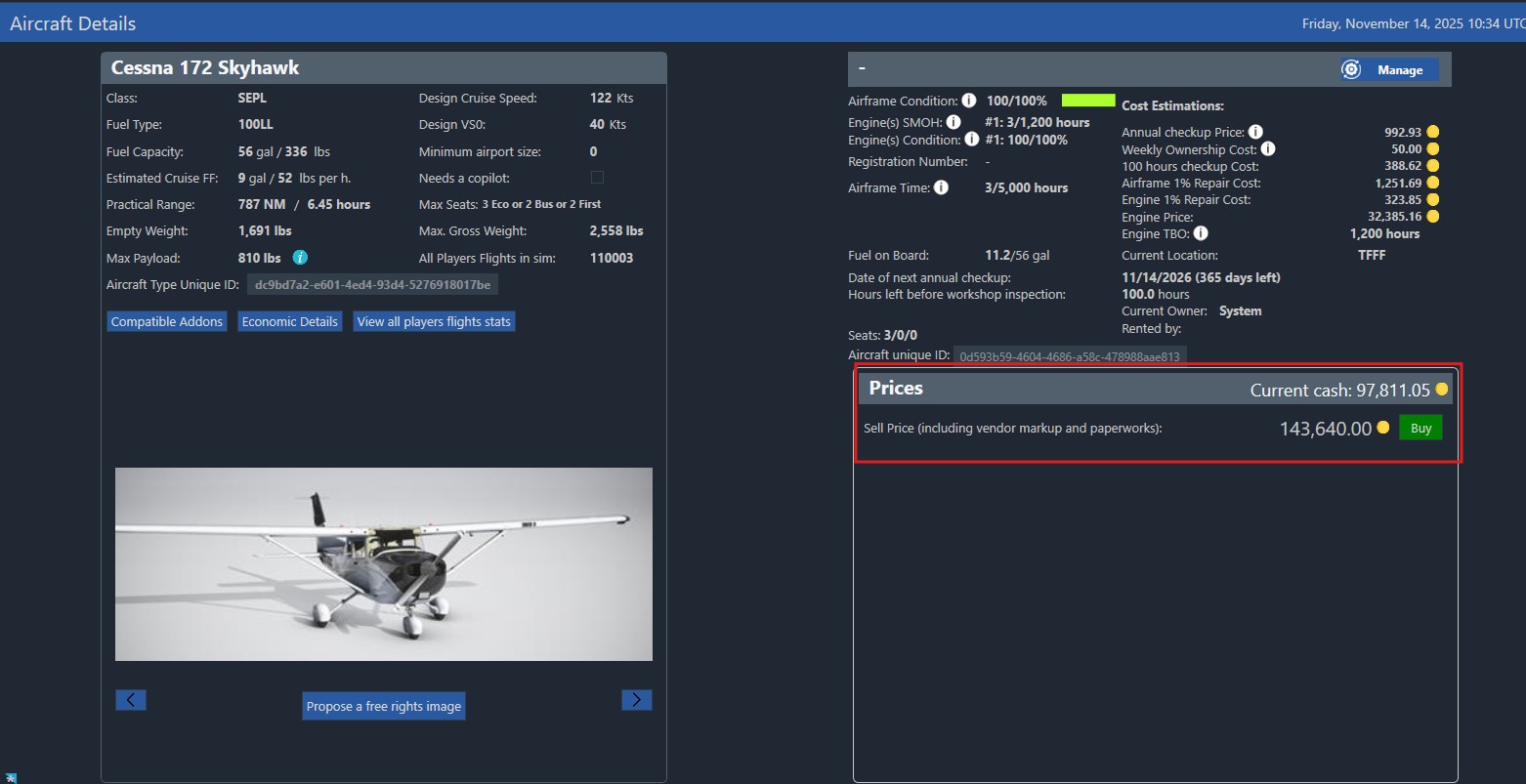Click the Engine TBO info icon
This screenshot has width=1526, height=784.
pyautogui.click(x=1201, y=233)
